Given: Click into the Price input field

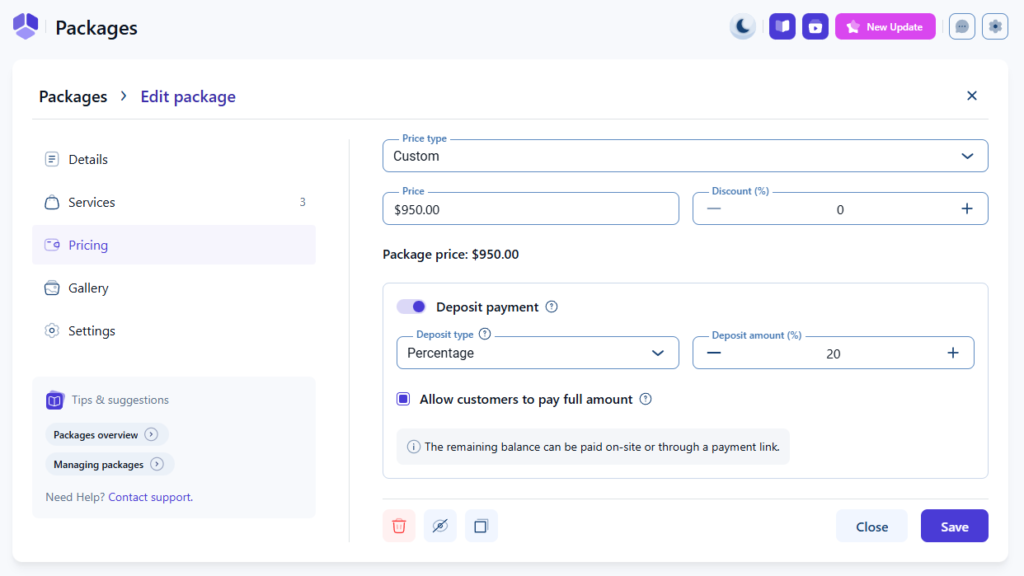Looking at the screenshot, I should (530, 209).
